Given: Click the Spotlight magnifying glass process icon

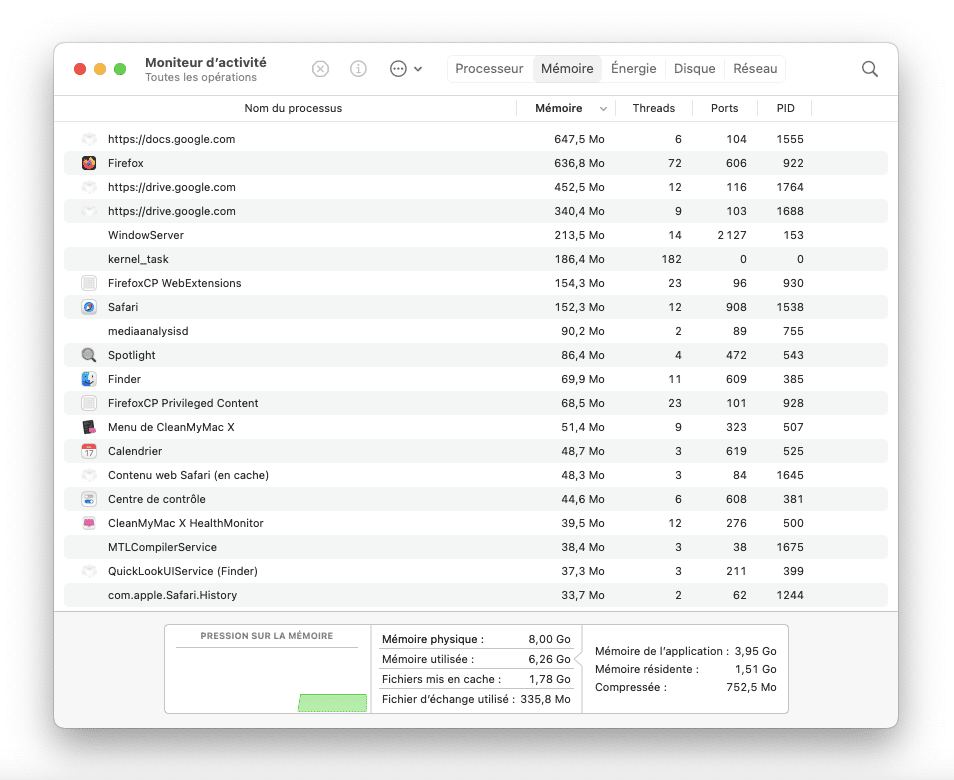Looking at the screenshot, I should coord(89,355).
